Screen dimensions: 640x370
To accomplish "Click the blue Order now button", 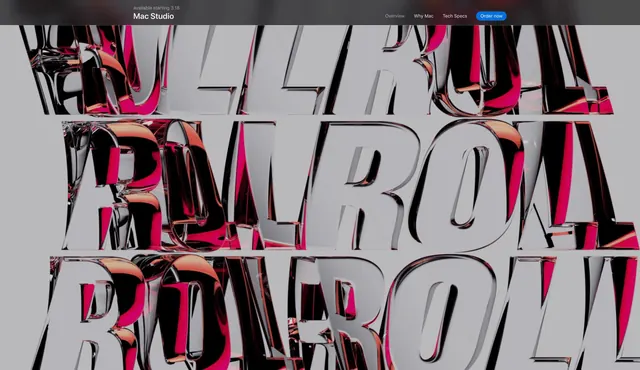I will coord(491,16).
